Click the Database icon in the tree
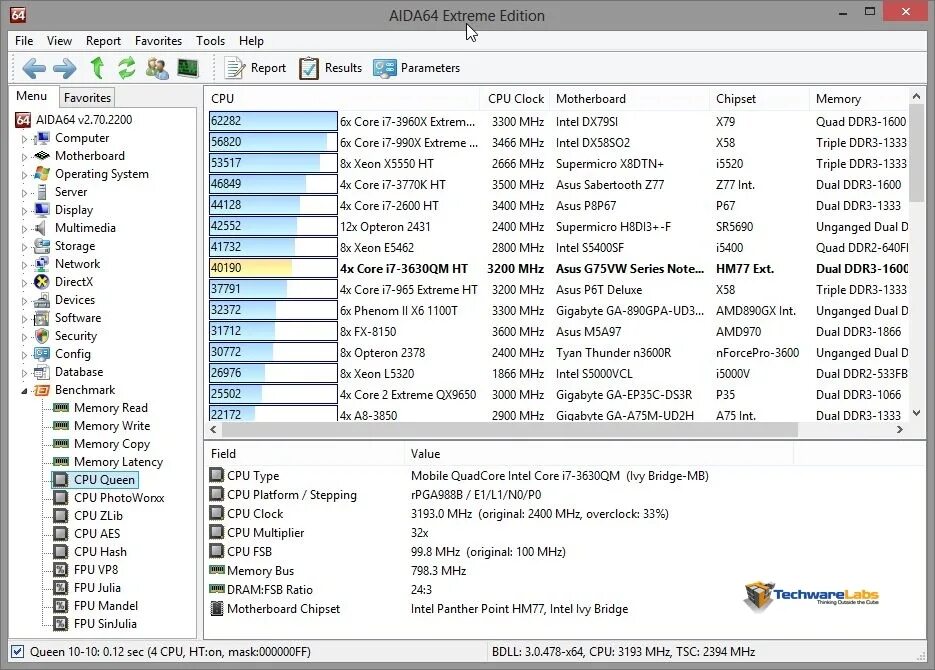 pyautogui.click(x=42, y=372)
